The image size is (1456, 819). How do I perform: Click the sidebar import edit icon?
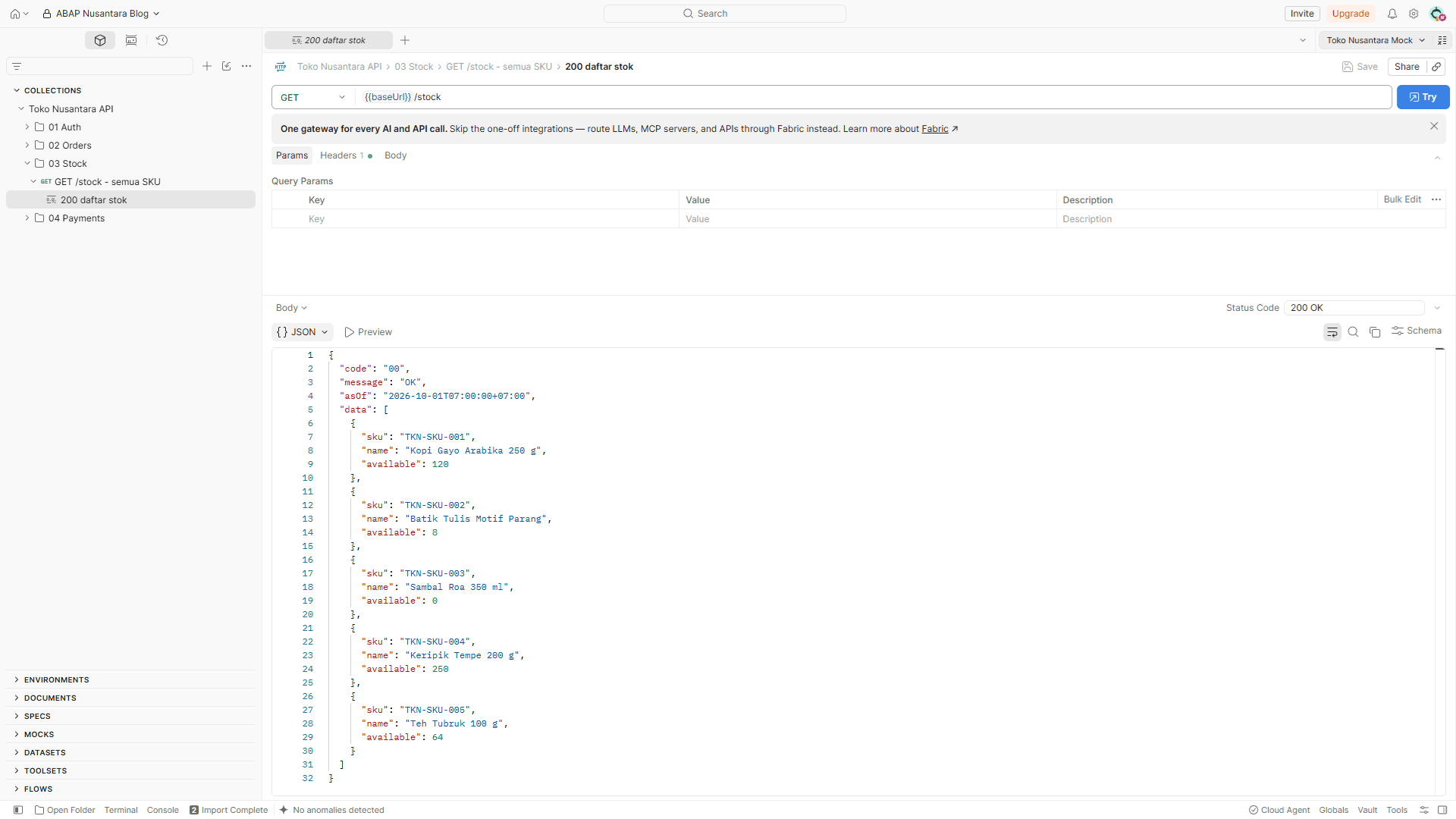[x=226, y=66]
